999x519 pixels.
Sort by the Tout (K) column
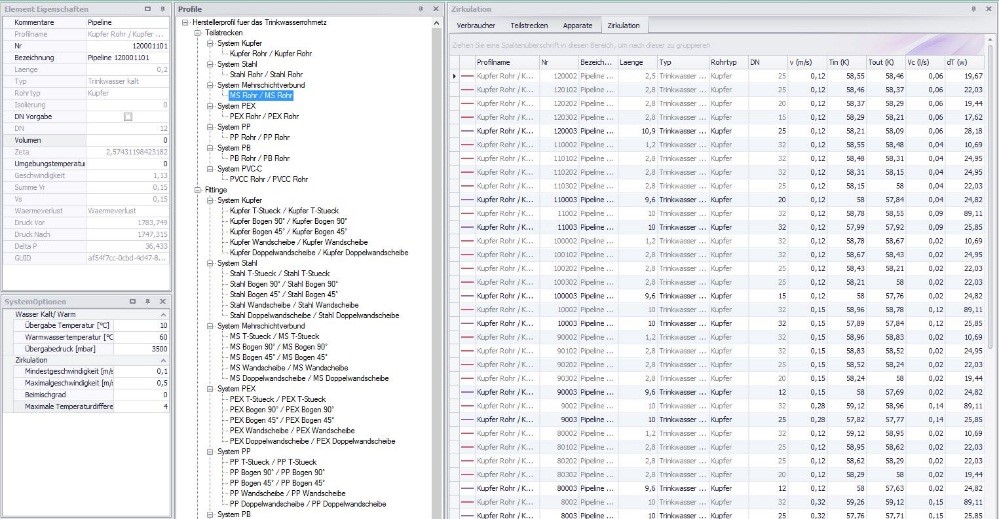coord(885,62)
